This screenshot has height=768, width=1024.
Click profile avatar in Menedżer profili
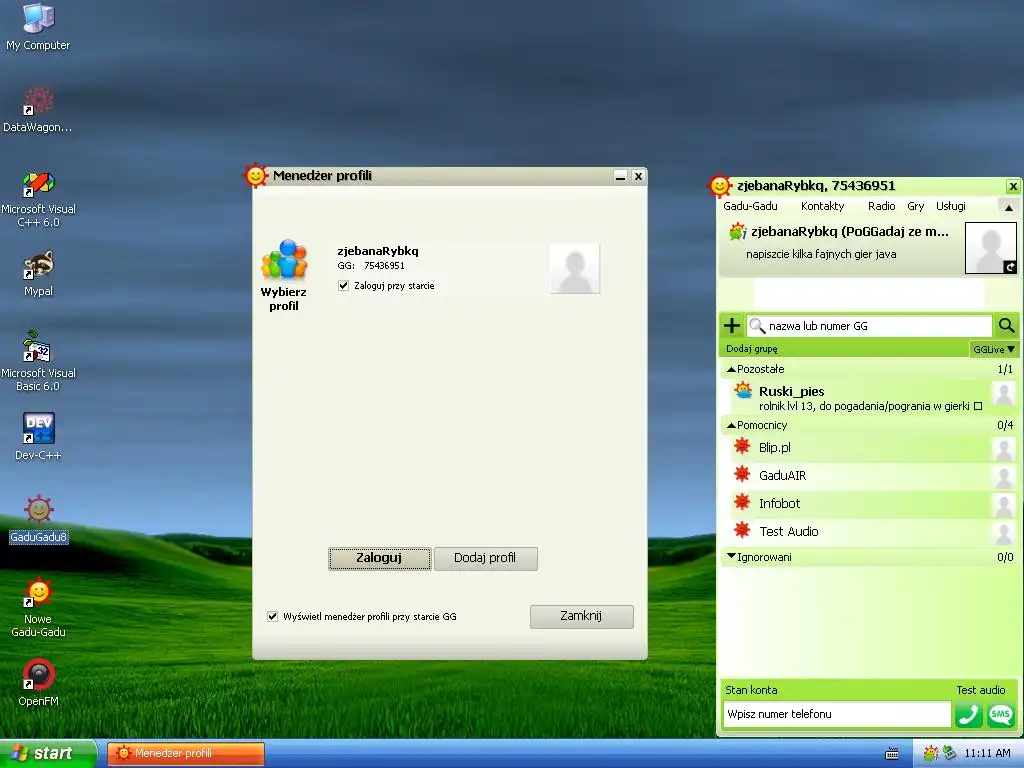[x=575, y=268]
